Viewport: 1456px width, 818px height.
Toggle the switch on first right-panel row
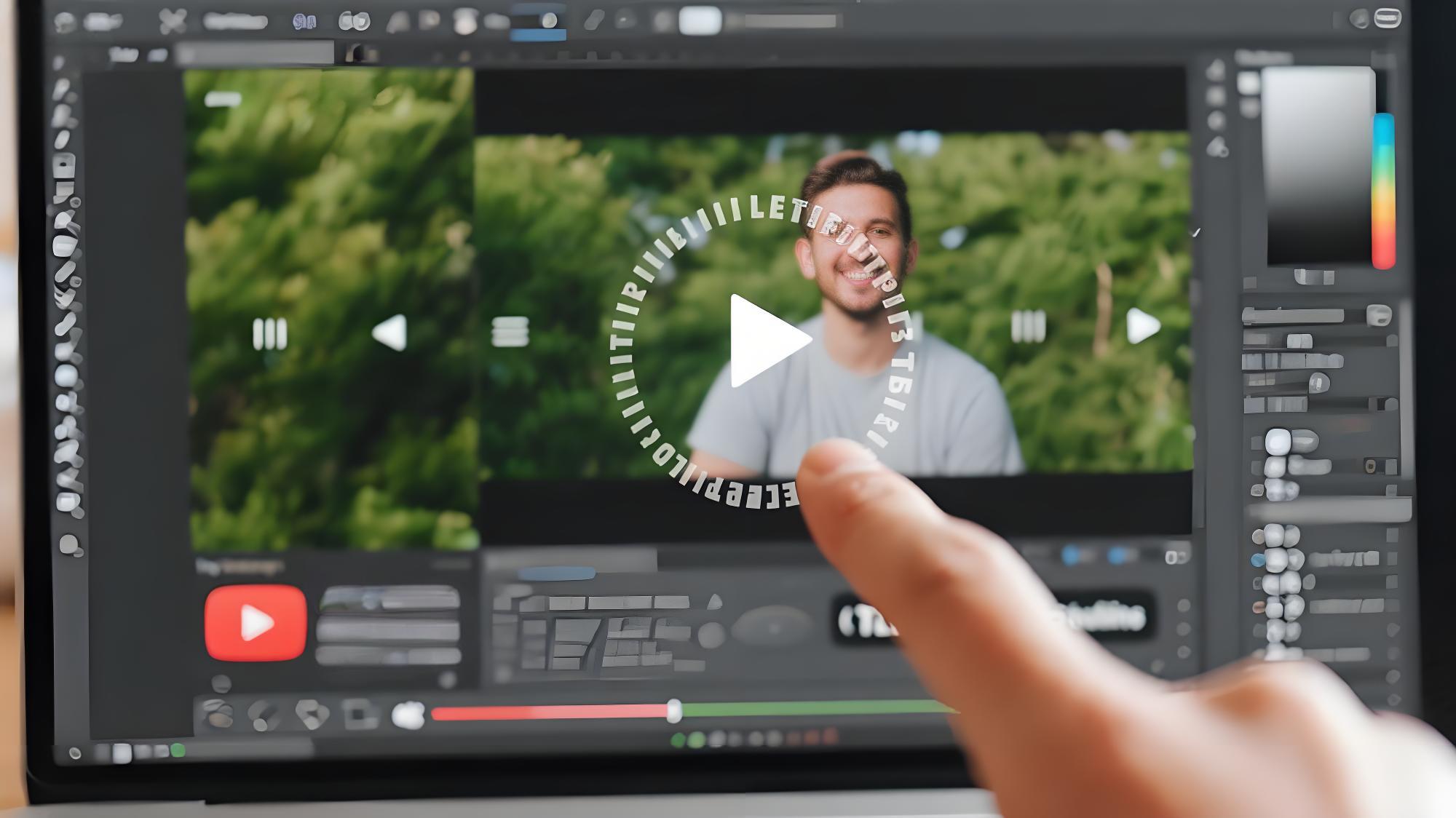[1378, 315]
